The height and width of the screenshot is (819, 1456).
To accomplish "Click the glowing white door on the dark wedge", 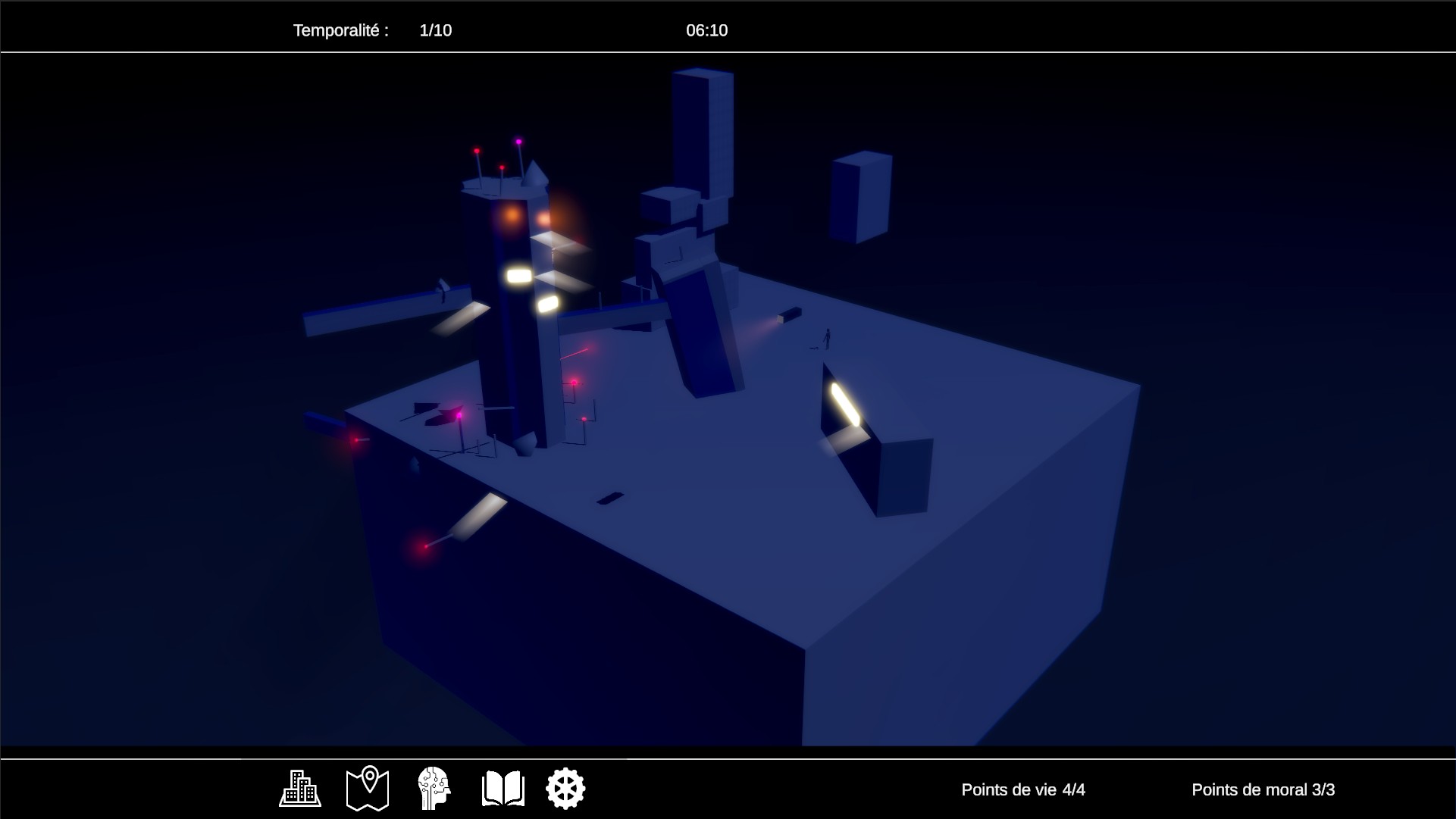I will [845, 405].
